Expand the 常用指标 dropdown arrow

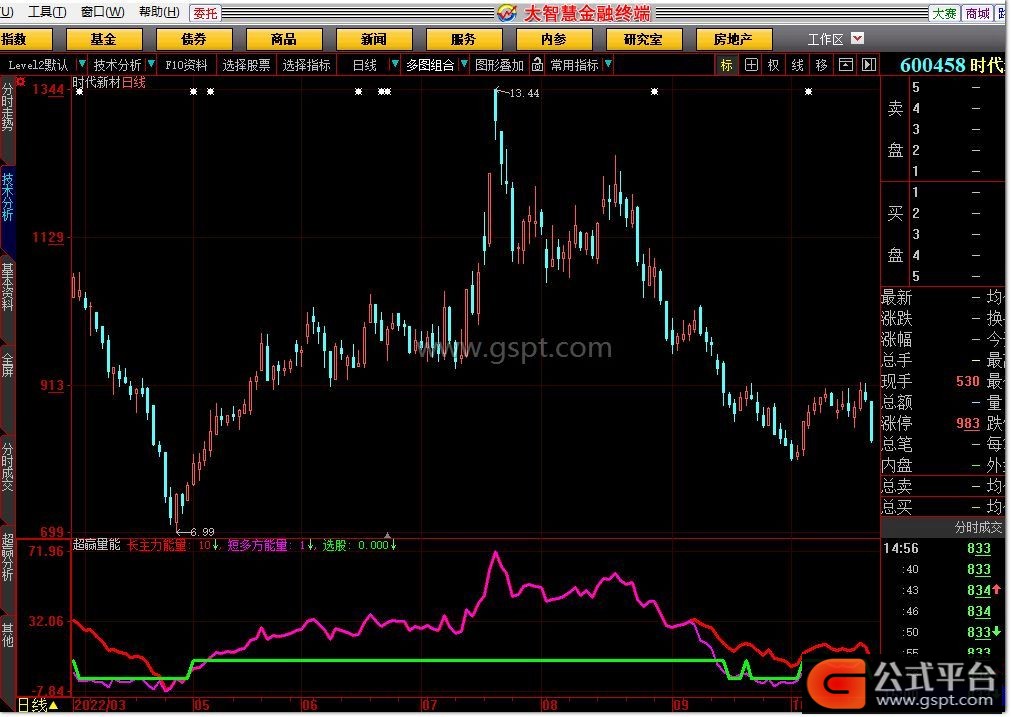click(x=608, y=65)
